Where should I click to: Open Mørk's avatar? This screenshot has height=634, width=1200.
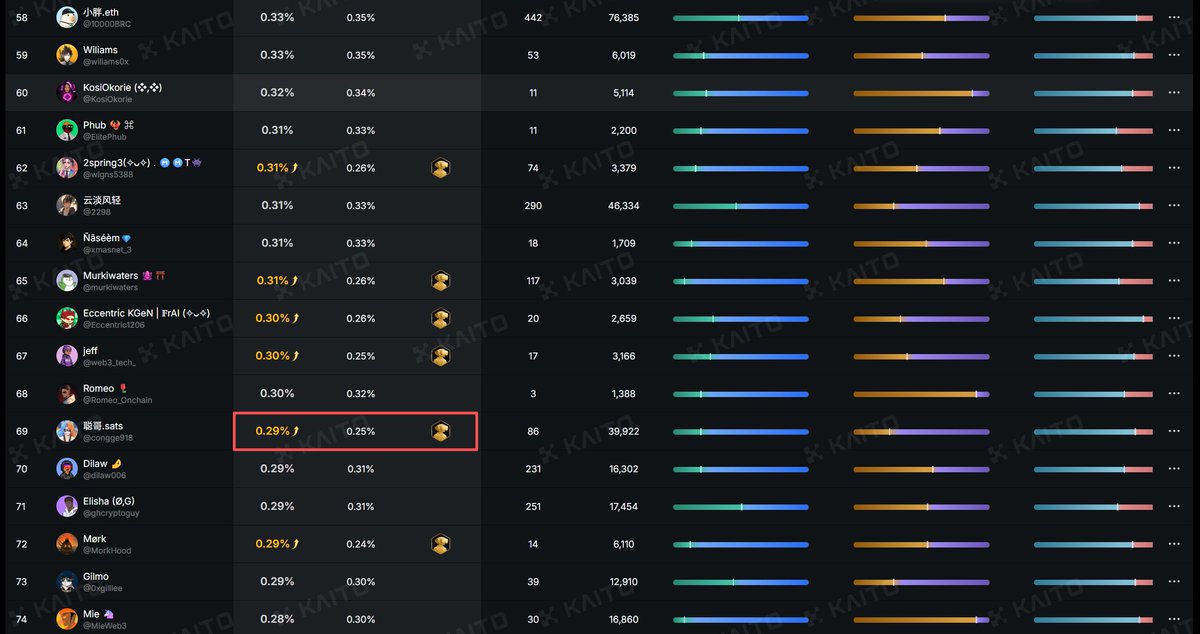pos(67,544)
